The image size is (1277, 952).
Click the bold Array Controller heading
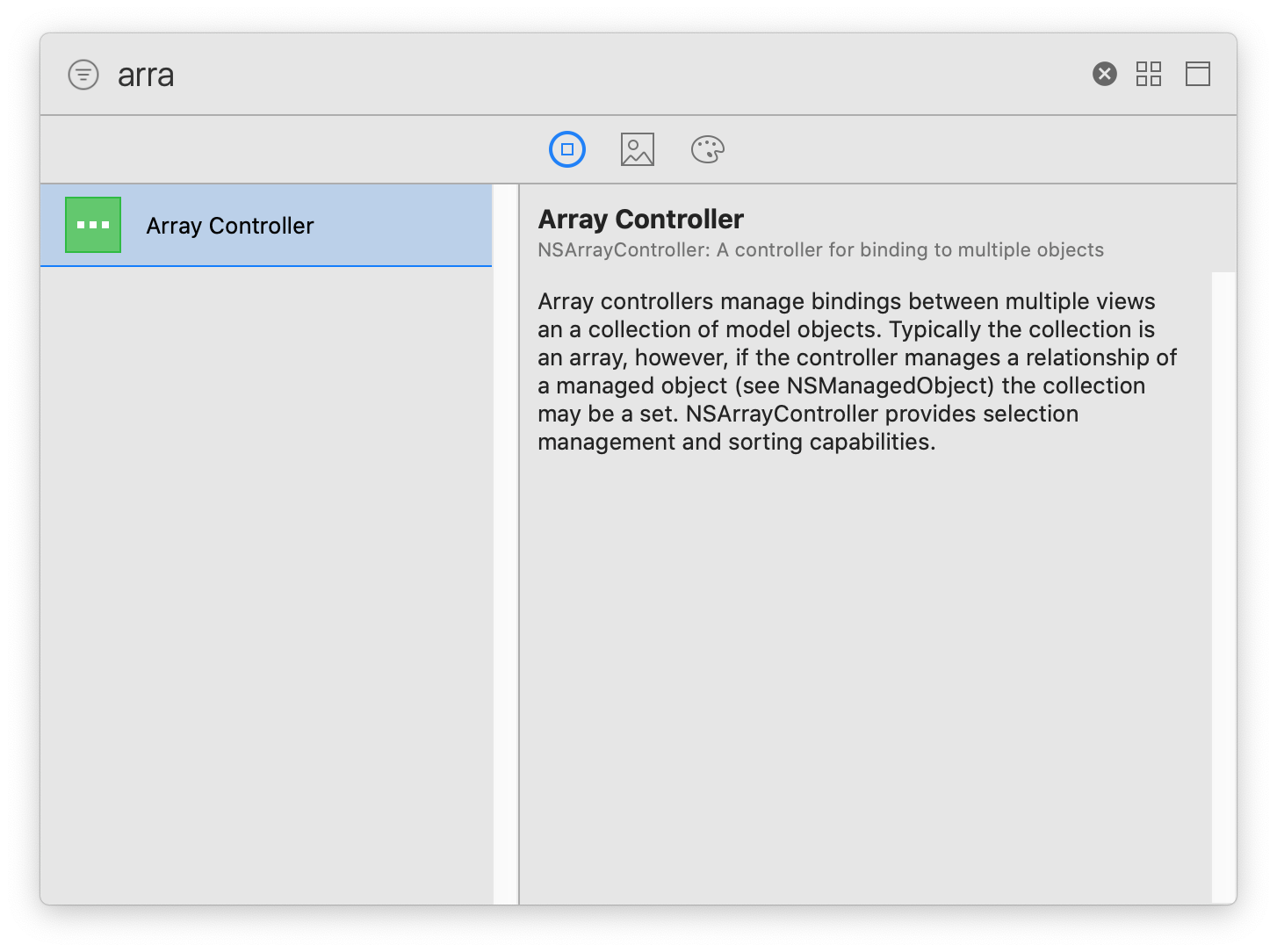click(x=641, y=219)
